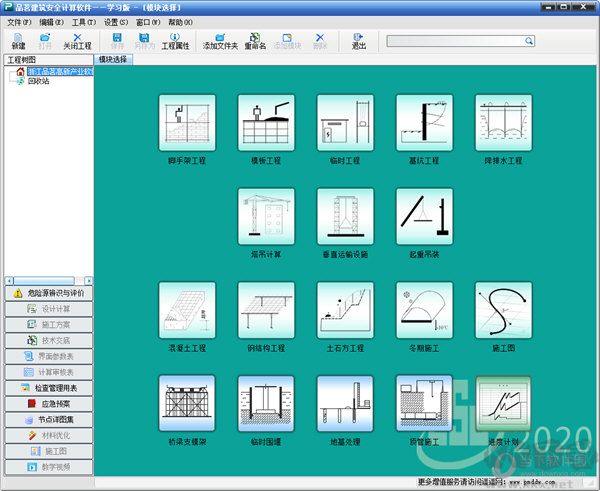Open 节点详图集 in the sidebar
This screenshot has height=491, width=600.
pos(49,420)
